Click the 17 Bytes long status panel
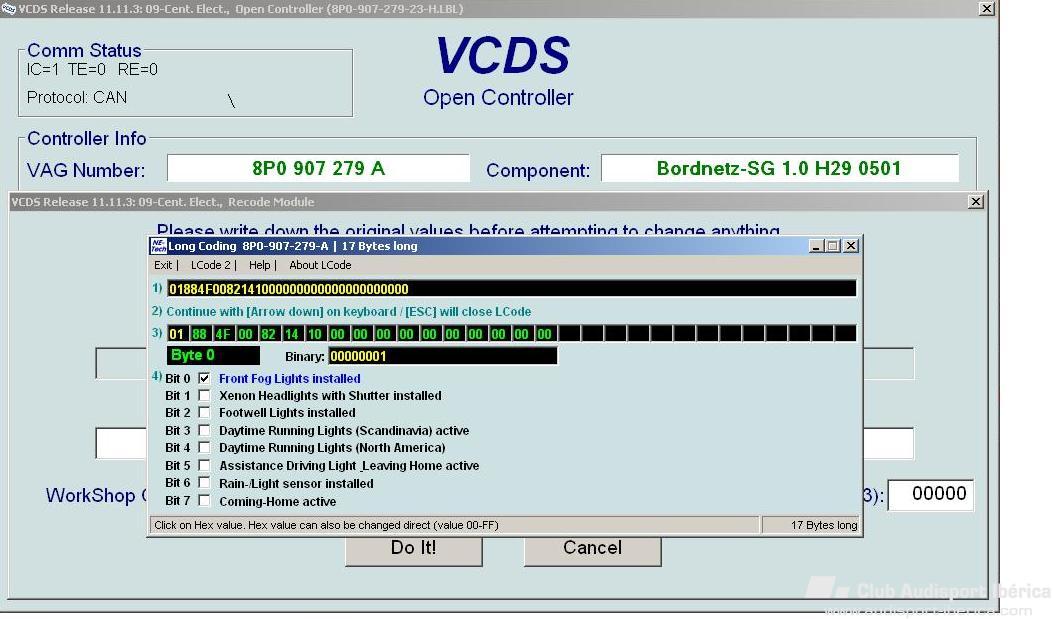The width and height of the screenshot is (1053, 619). coord(811,525)
